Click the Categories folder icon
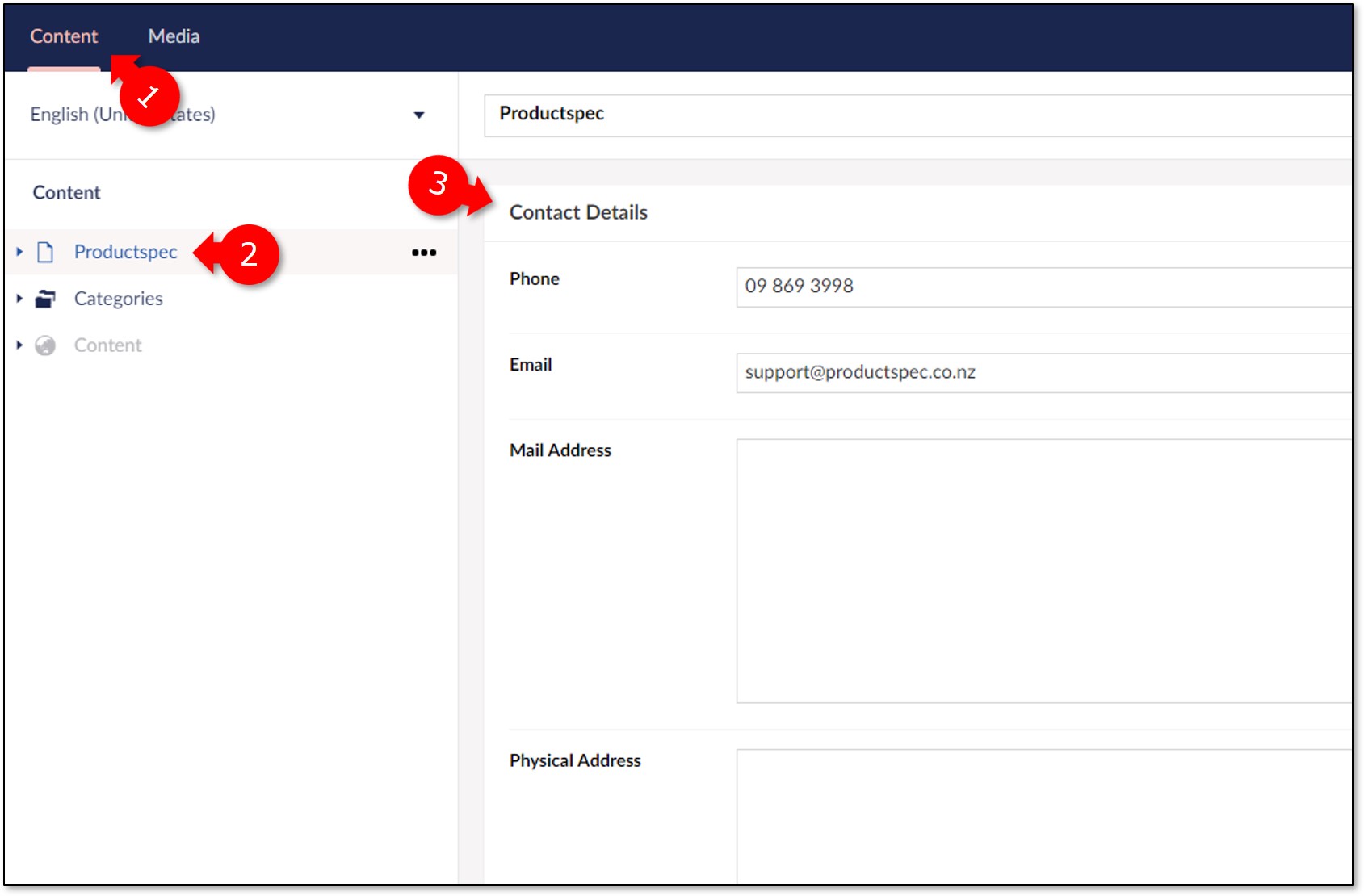Screen dimensions: 1364x896 tap(45, 299)
